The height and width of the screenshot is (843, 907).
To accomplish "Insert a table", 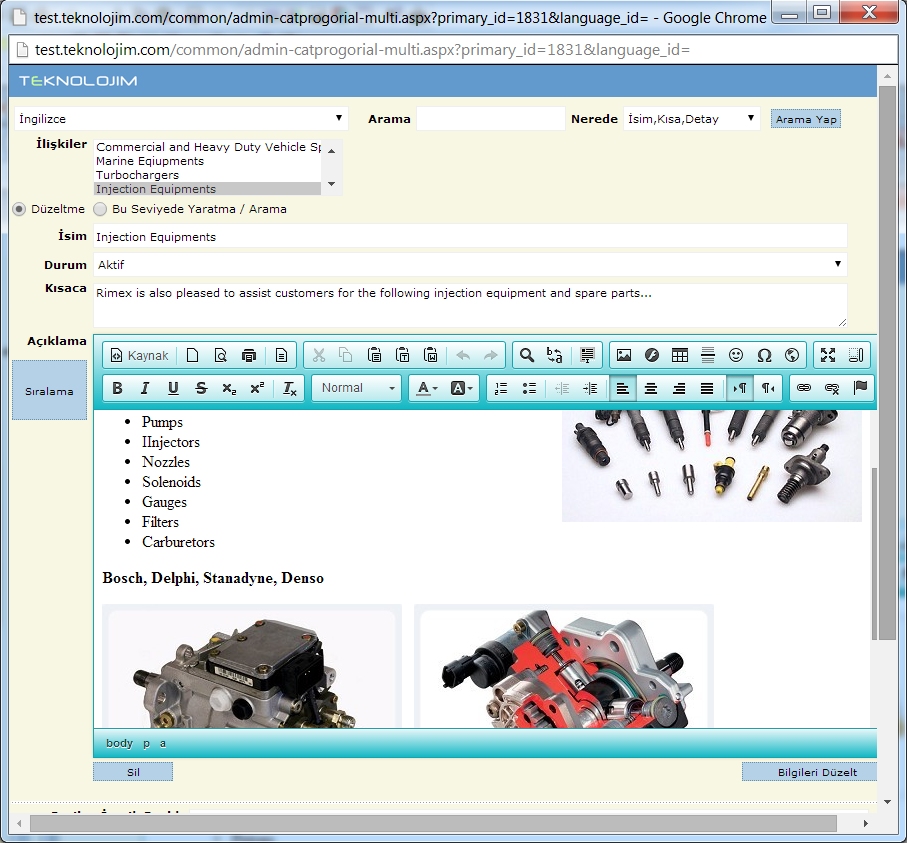I will (x=680, y=355).
